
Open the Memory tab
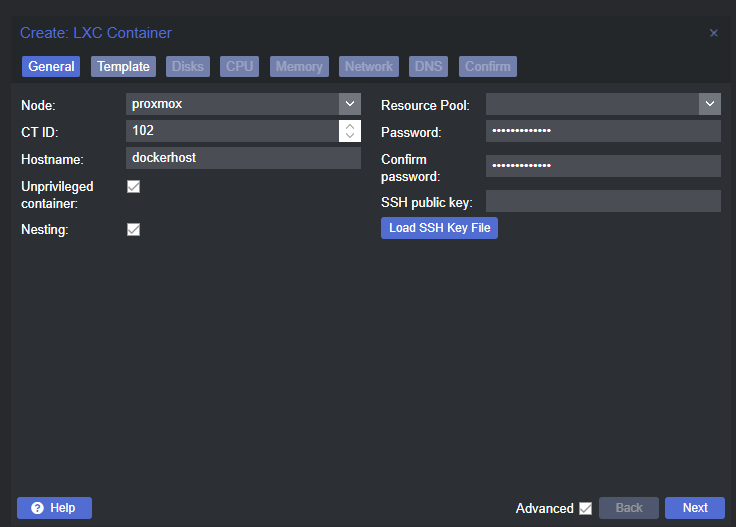point(299,67)
